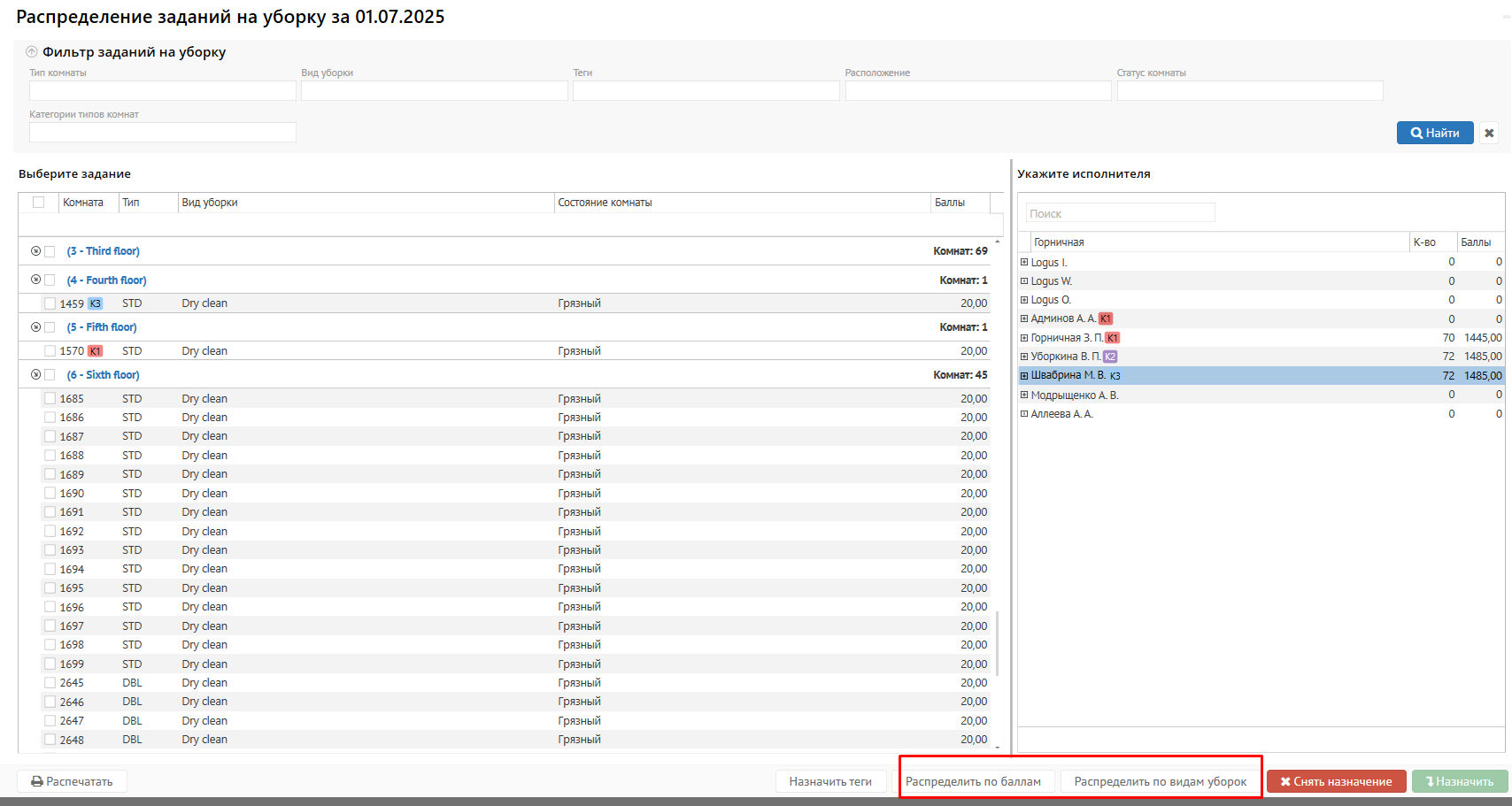The width and height of the screenshot is (1512, 806).
Task: Expand maid Горничная З. П. row
Action: coord(1024,338)
